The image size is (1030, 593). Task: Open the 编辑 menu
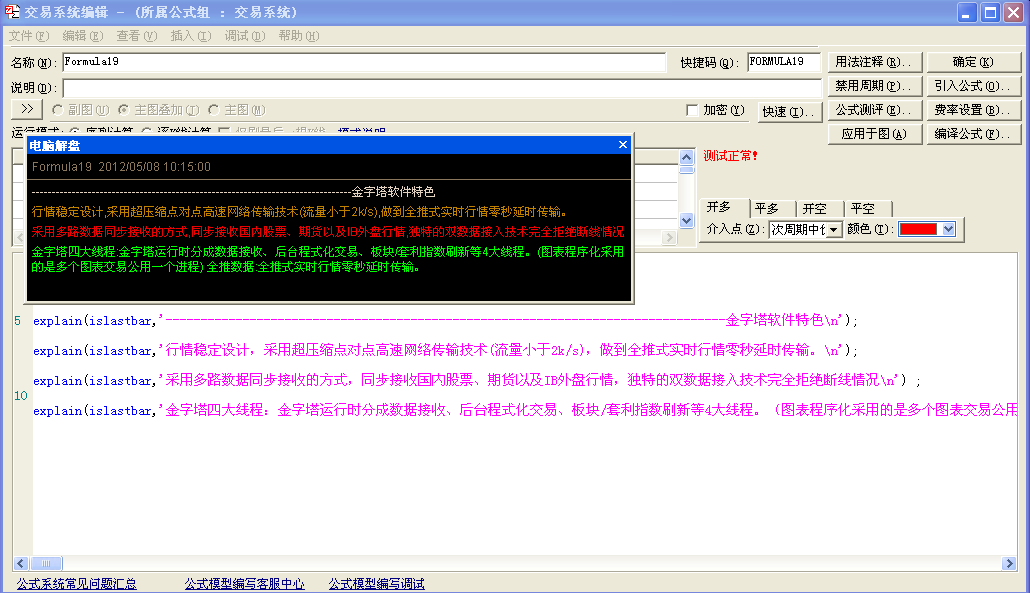pos(83,35)
